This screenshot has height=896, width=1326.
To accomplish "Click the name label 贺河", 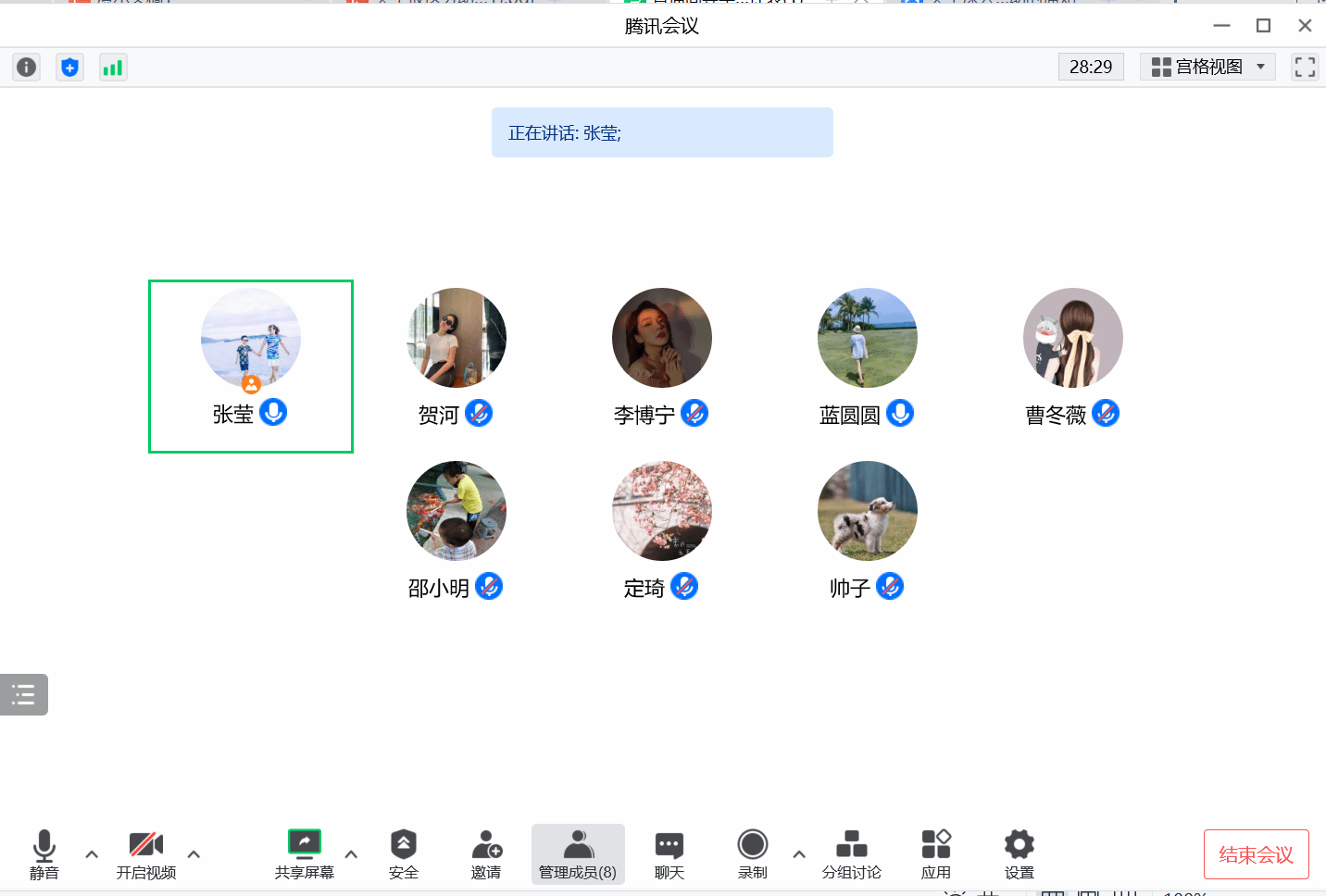I will [439, 416].
